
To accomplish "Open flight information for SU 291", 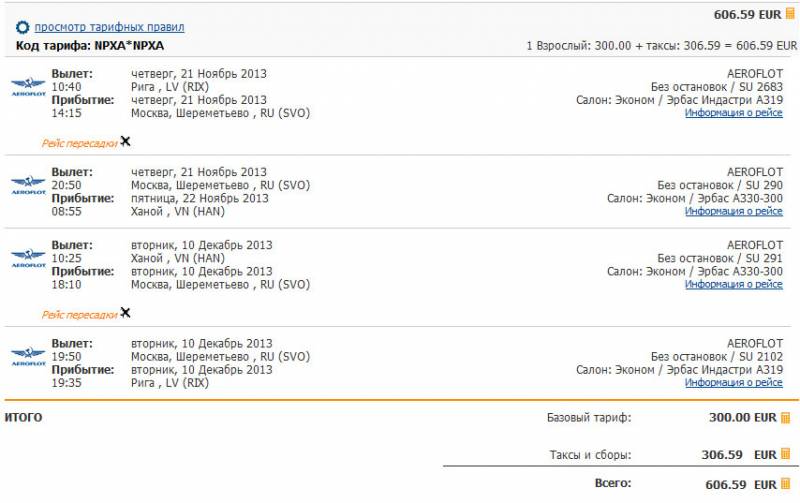I will pyautogui.click(x=734, y=284).
